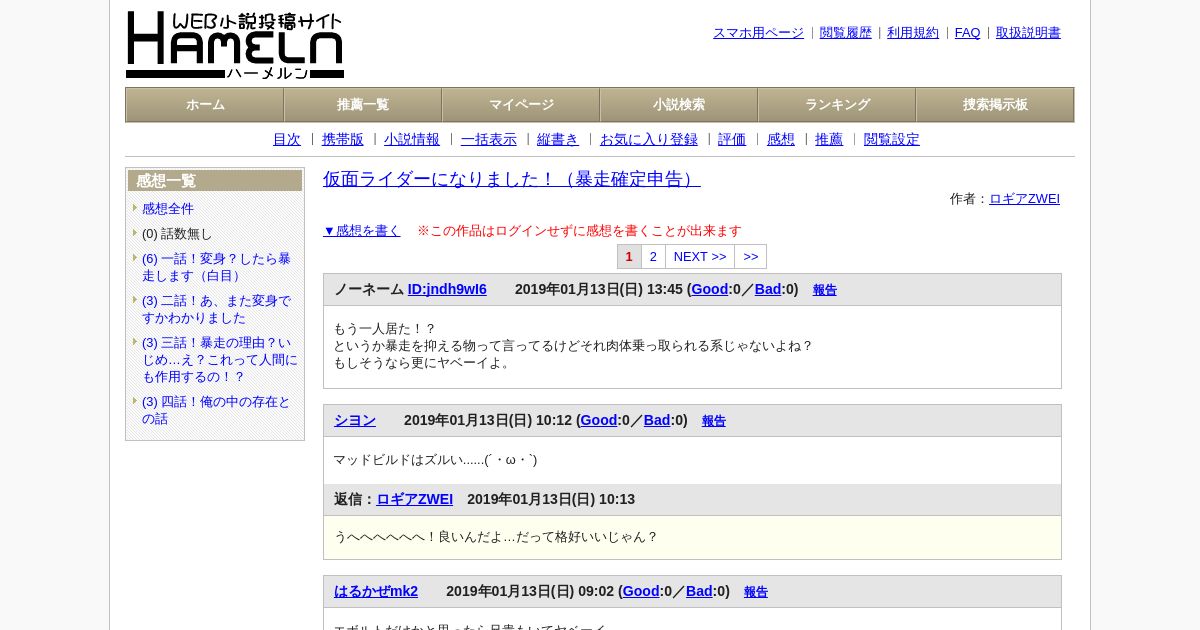Screen dimensions: 1200x630
Task: Rate Good on シヨン's comment
Action: point(599,421)
